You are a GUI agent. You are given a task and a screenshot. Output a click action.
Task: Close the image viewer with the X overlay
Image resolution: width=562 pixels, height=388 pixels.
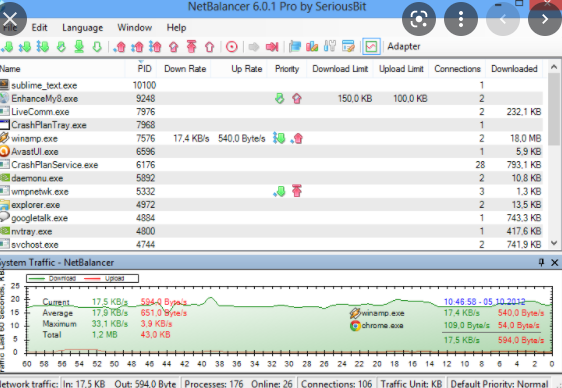(x=10, y=19)
